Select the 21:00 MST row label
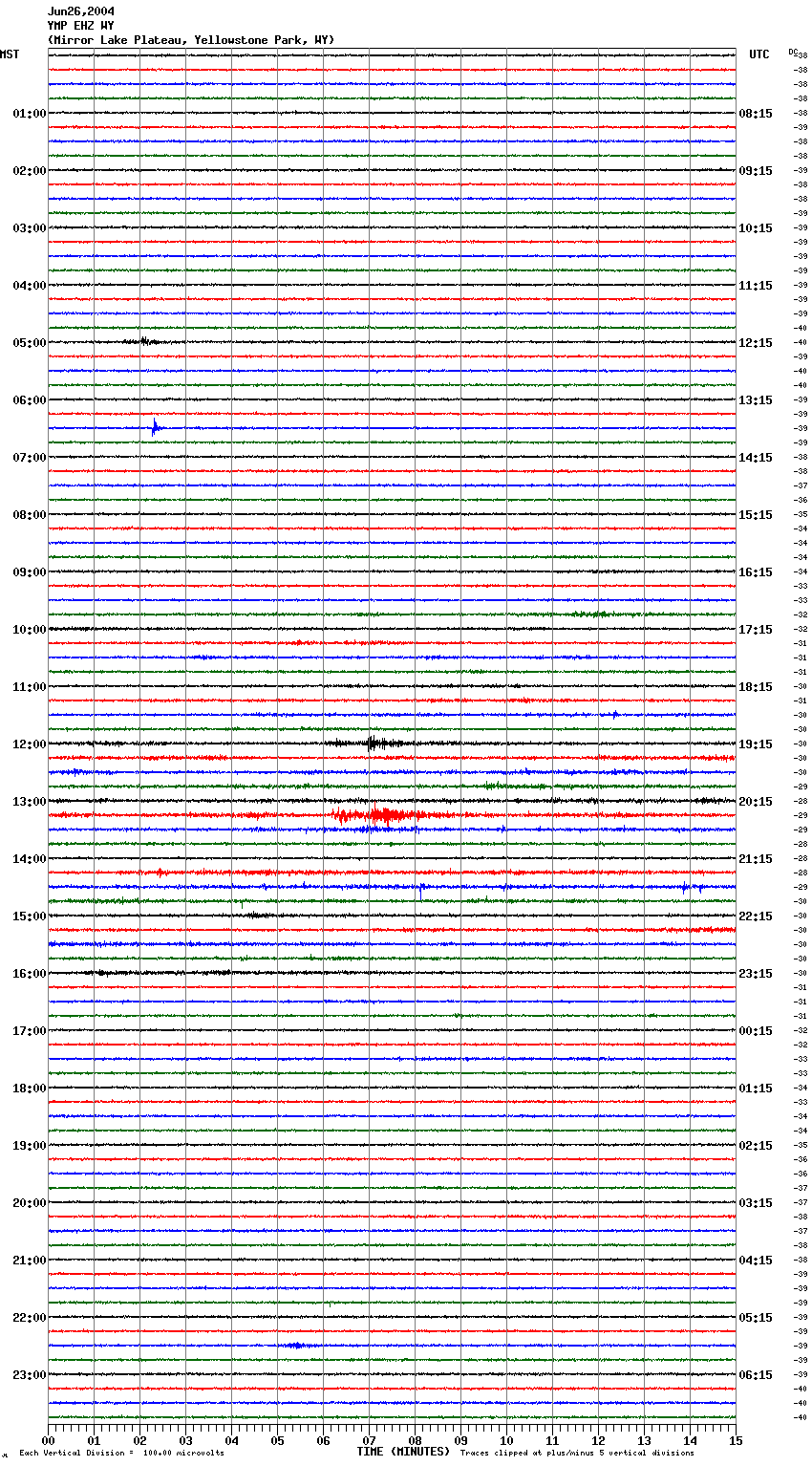Screen dimensions: 812x1466 click(30, 1261)
